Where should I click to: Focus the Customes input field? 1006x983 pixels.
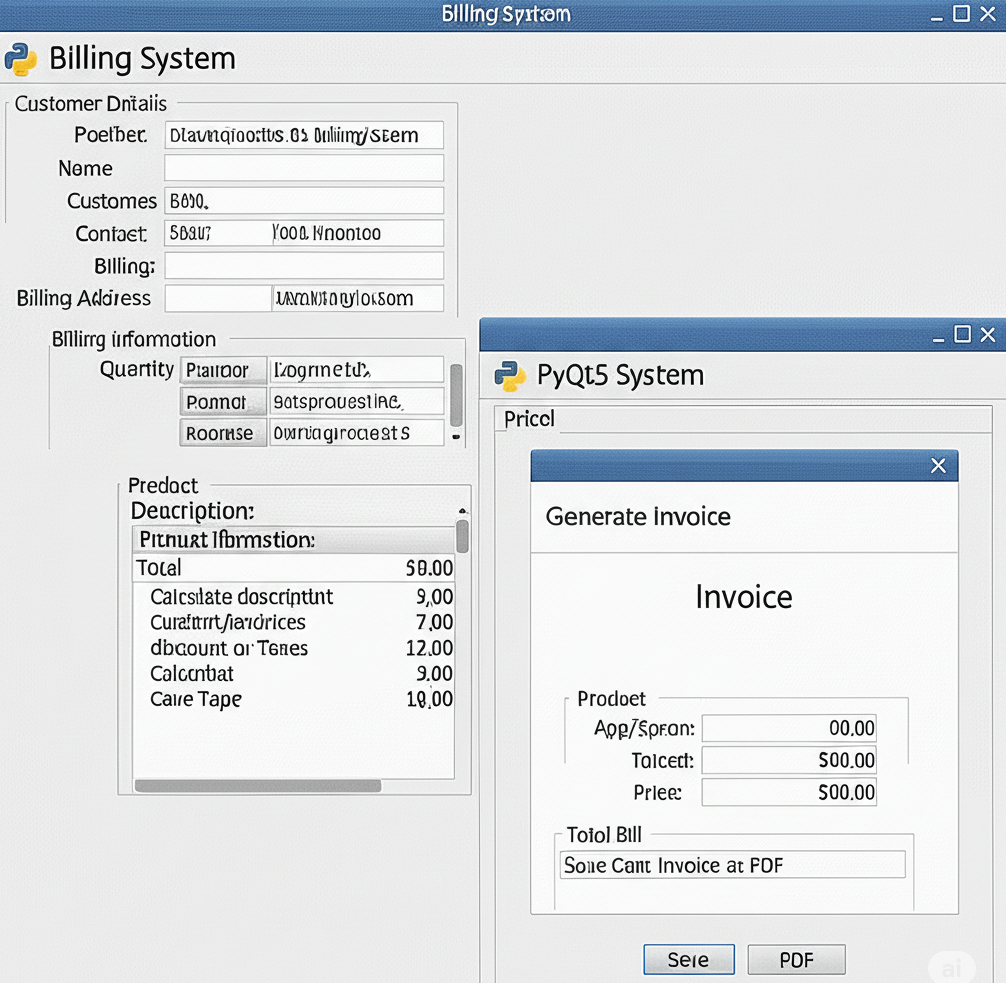click(303, 201)
